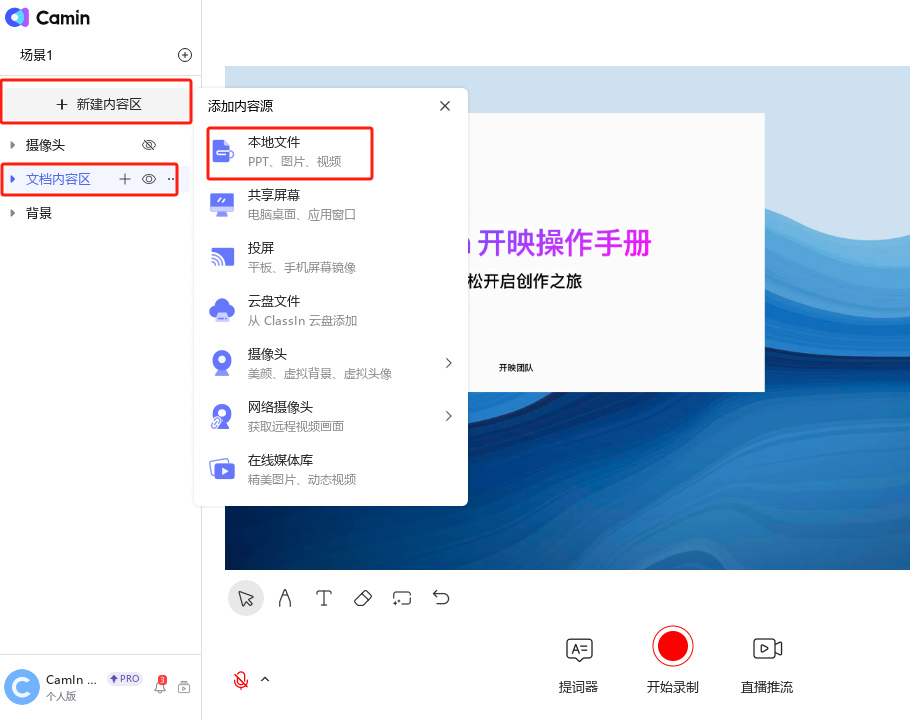Show the hidden 摄像头 layer
Viewport: 910px width, 720px height.
click(x=150, y=144)
